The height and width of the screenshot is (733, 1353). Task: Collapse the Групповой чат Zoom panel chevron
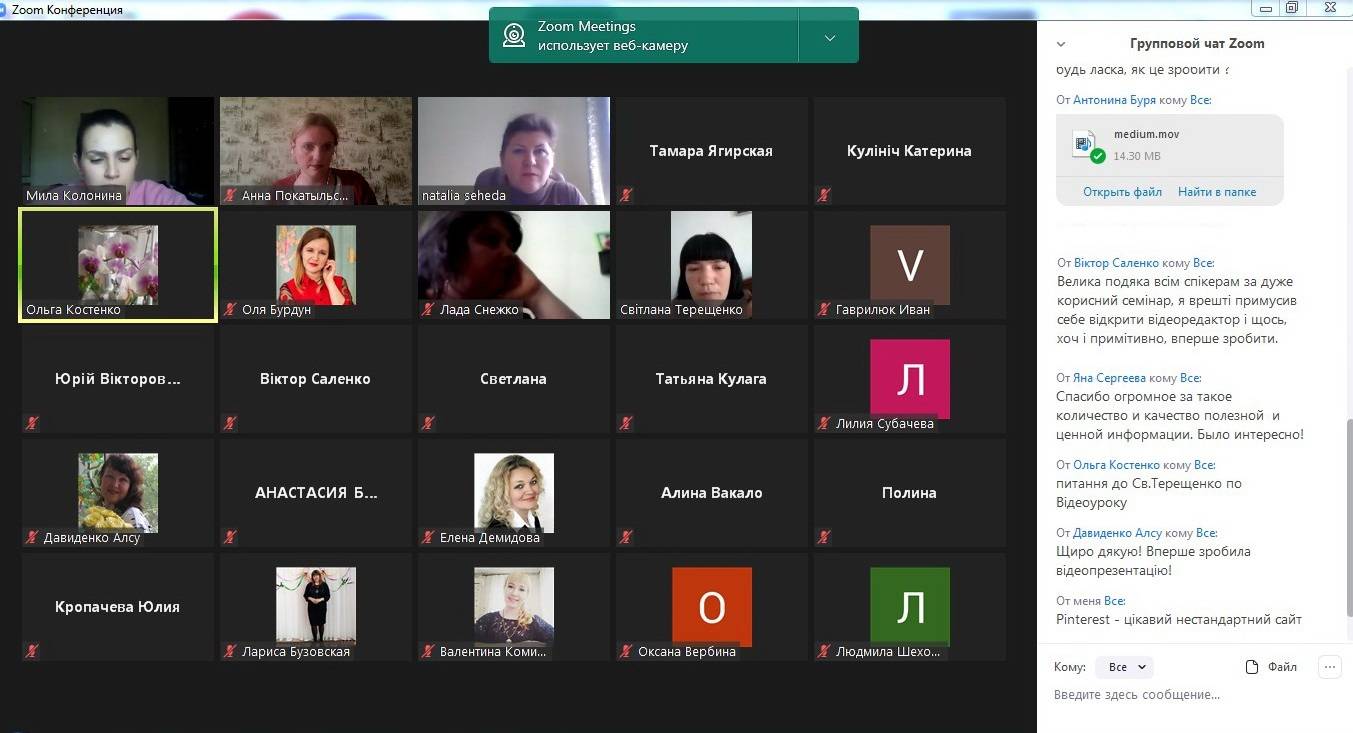pyautogui.click(x=1061, y=44)
